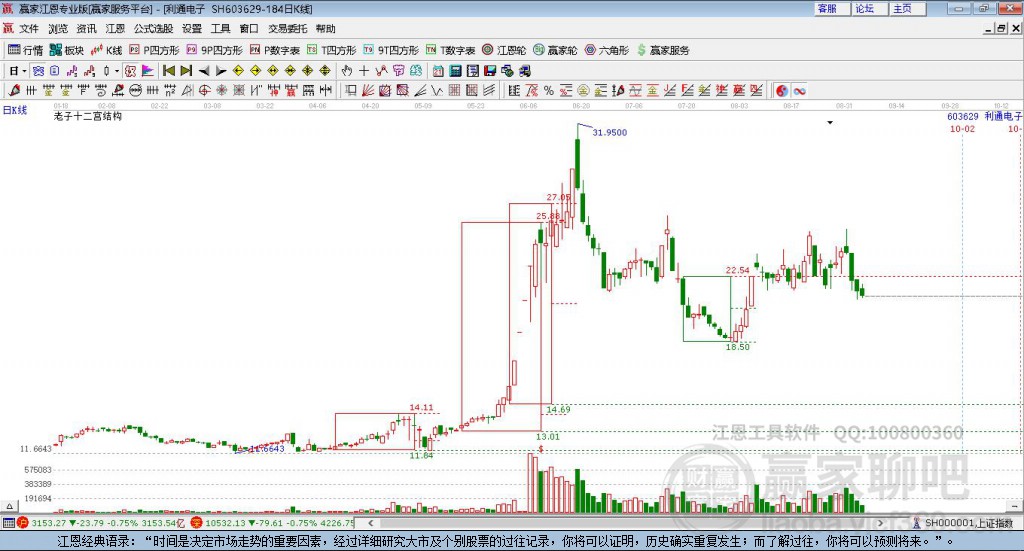Open the 六角形 hexagon tool
This screenshot has height=551, width=1024.
[x=607, y=50]
